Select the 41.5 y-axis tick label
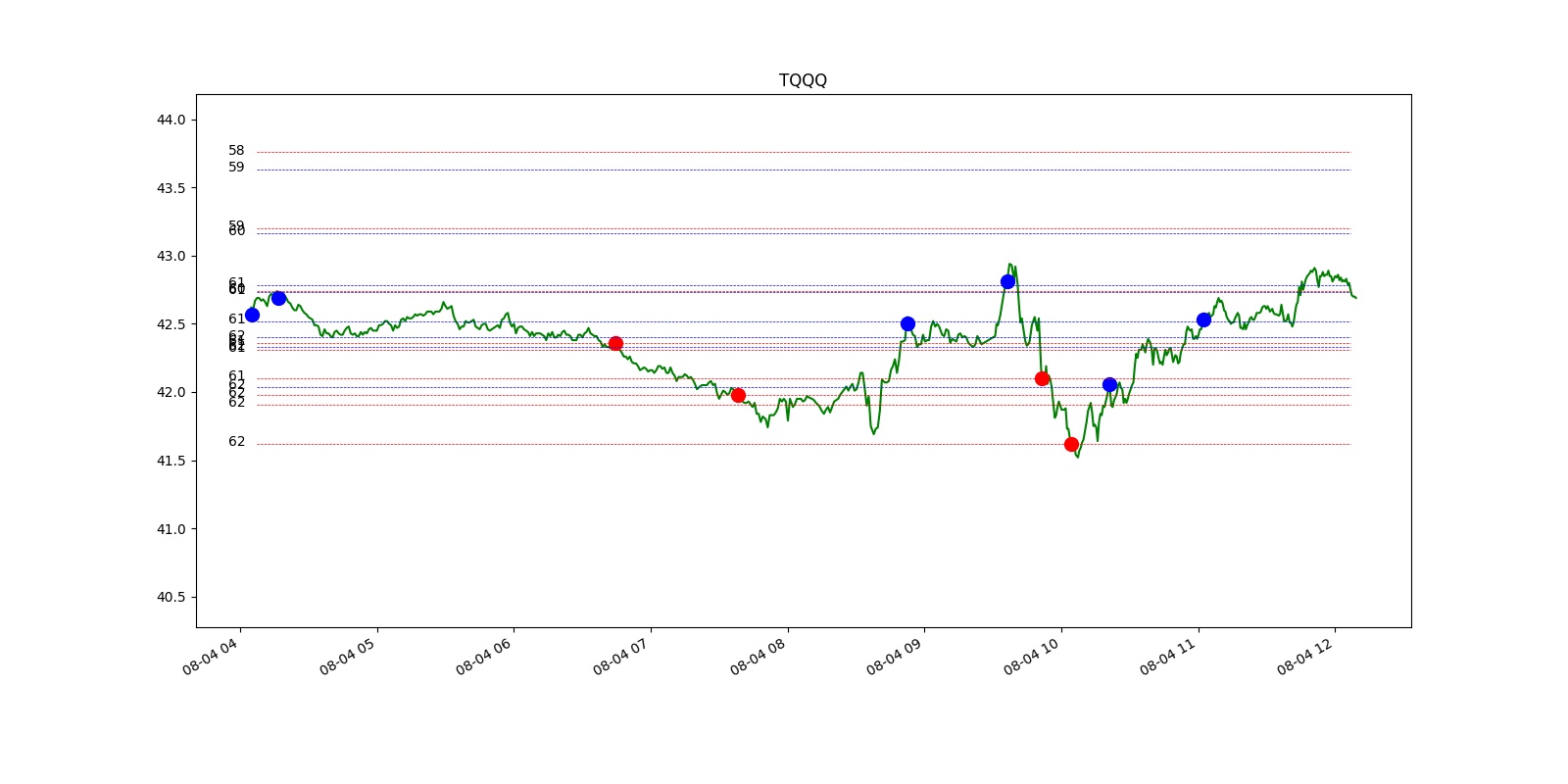The image size is (1568, 784). click(171, 461)
